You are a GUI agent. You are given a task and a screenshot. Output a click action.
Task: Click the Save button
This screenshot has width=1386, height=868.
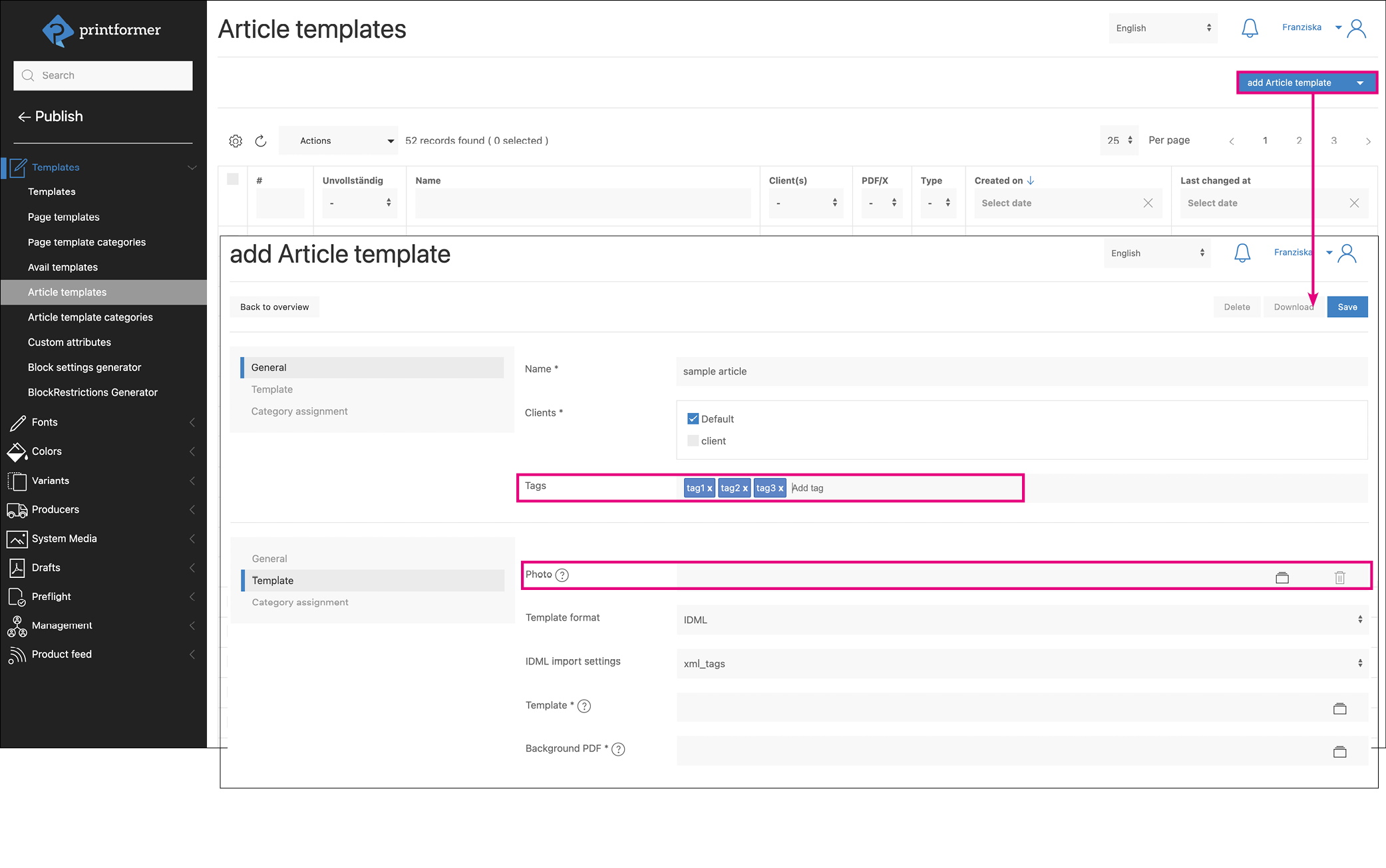(x=1347, y=307)
